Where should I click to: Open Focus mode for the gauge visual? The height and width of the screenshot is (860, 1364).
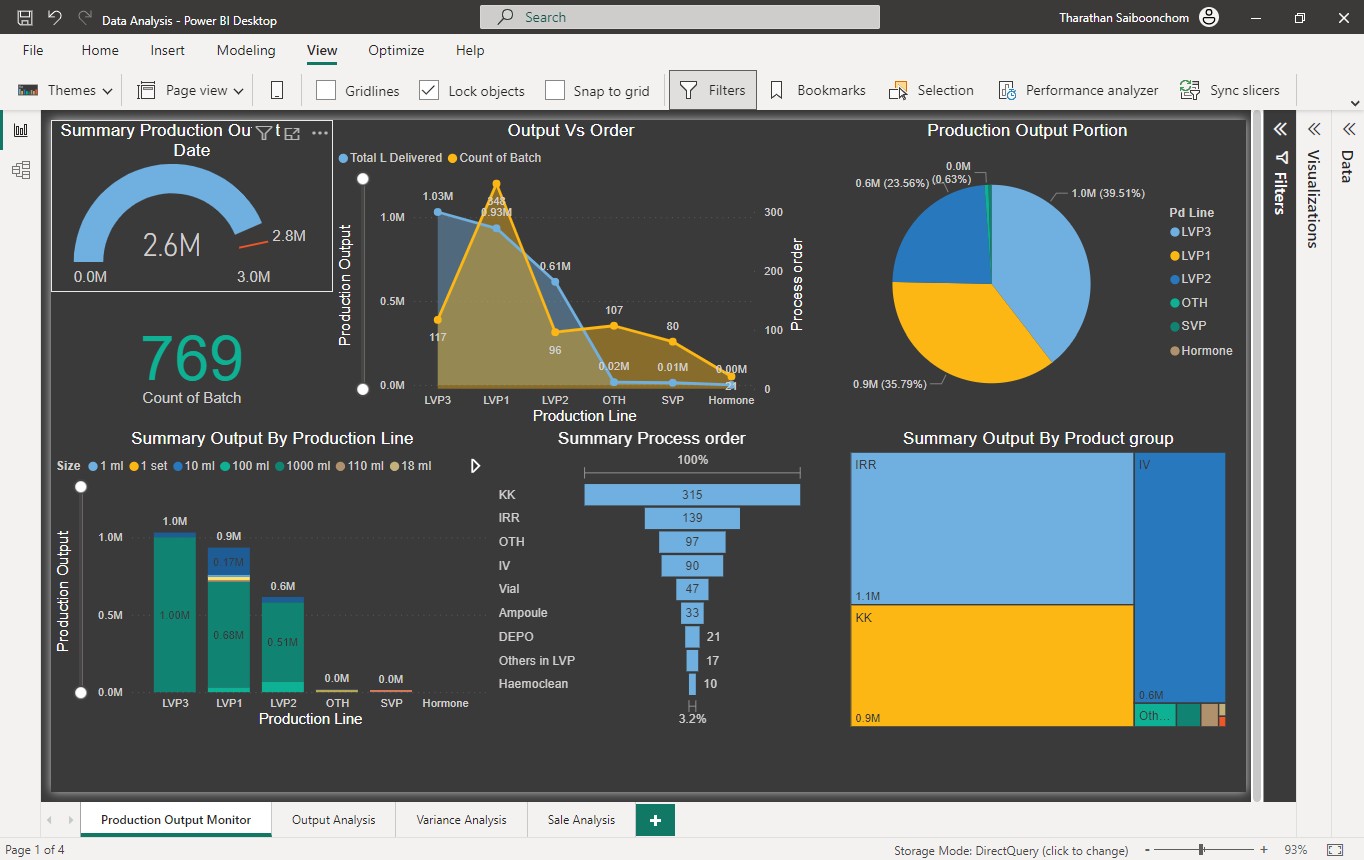(292, 133)
